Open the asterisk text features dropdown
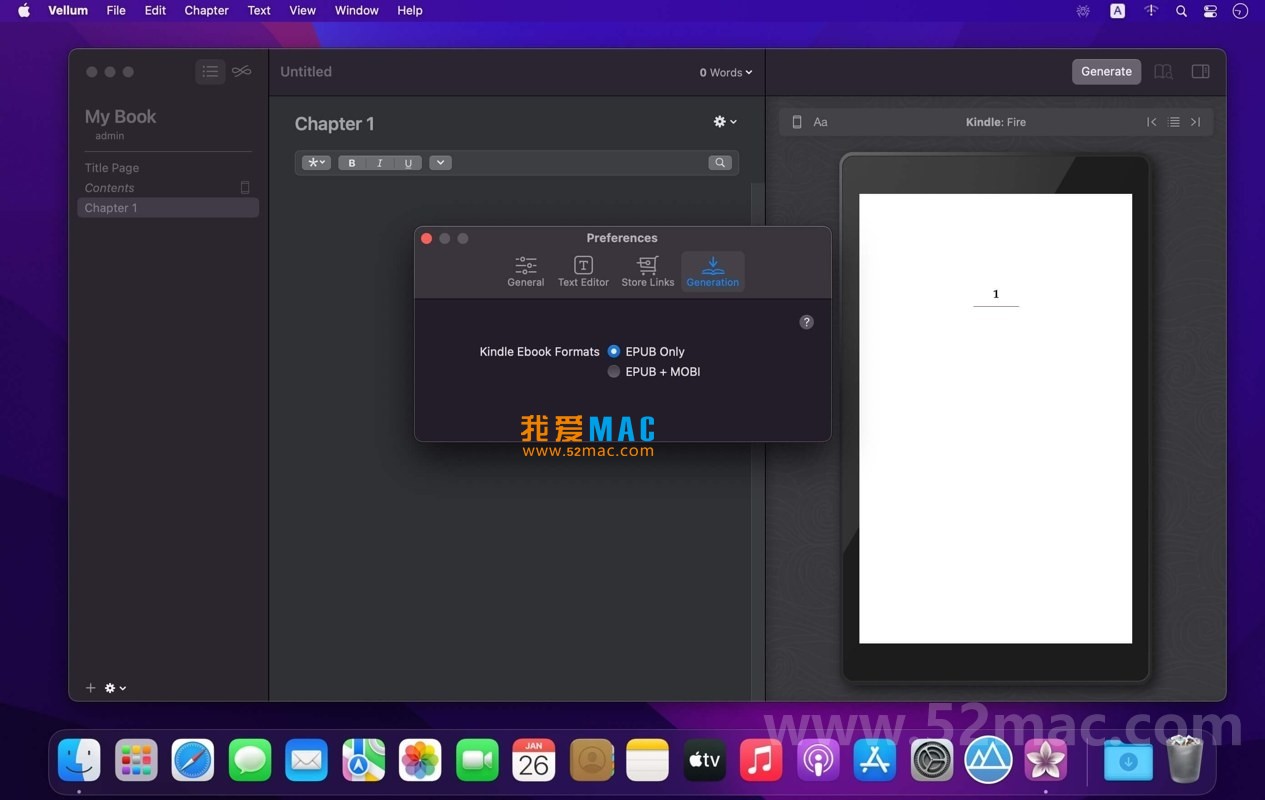 [x=317, y=163]
